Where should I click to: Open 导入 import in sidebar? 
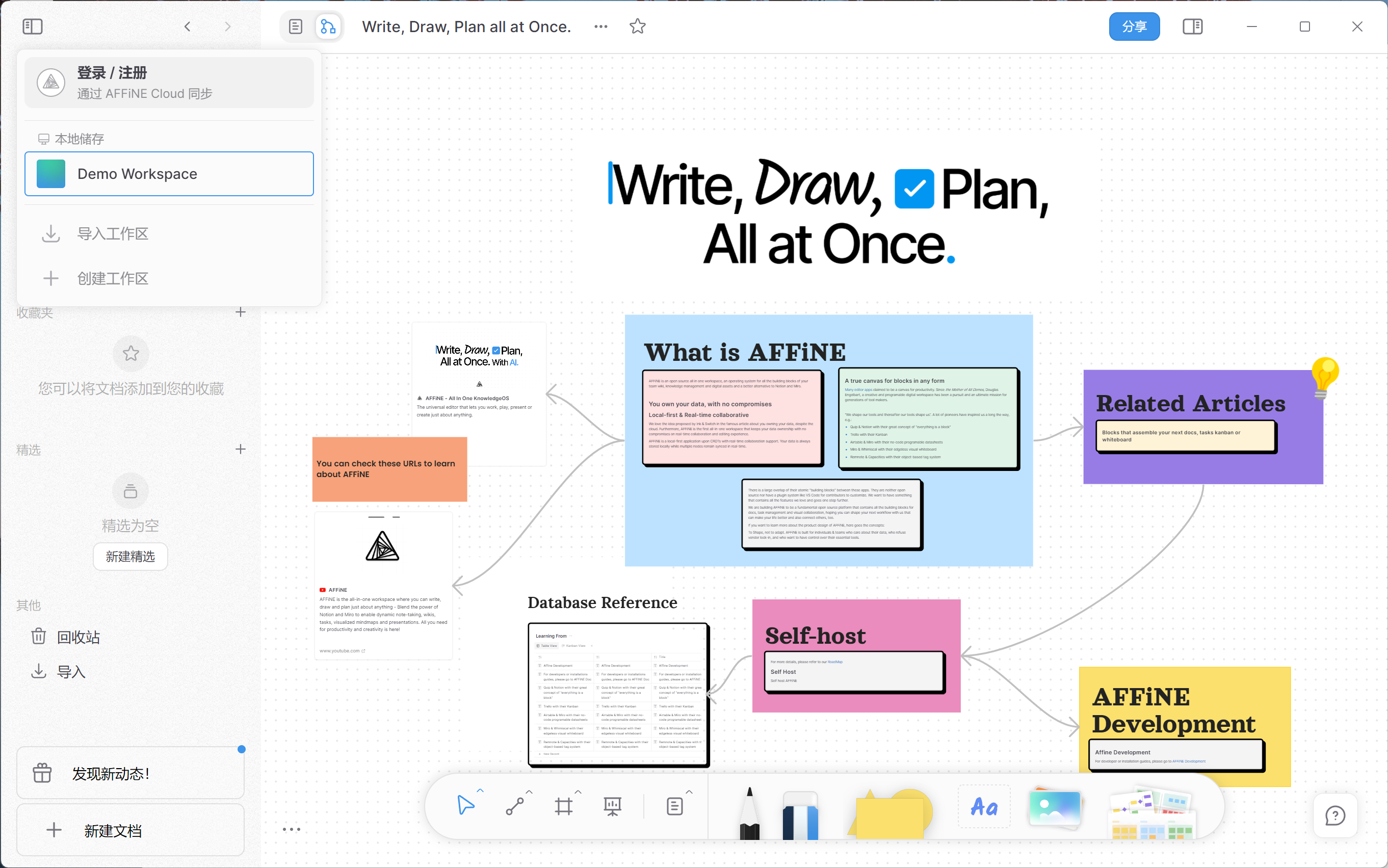(130, 671)
